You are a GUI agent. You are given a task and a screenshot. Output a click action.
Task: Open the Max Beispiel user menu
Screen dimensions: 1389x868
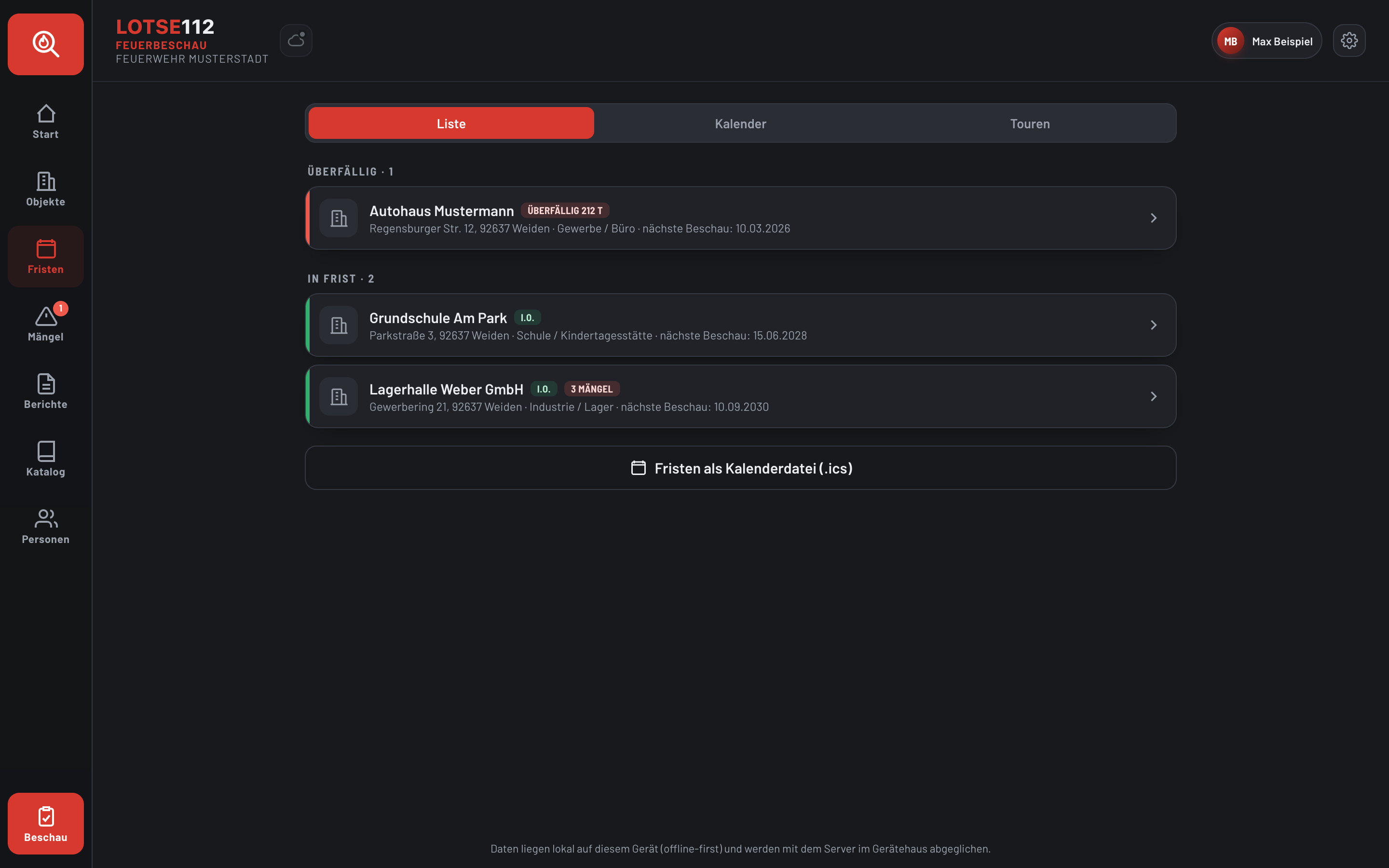(x=1267, y=41)
